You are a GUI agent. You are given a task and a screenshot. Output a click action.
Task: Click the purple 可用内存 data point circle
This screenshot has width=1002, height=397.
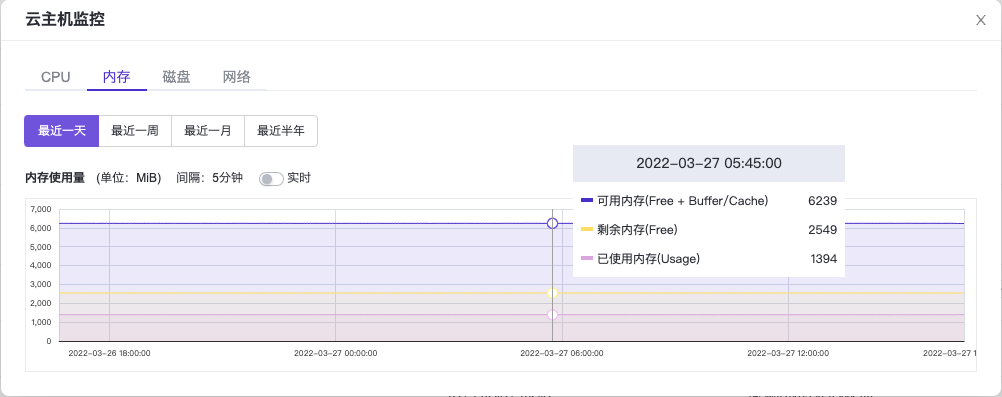point(553,223)
